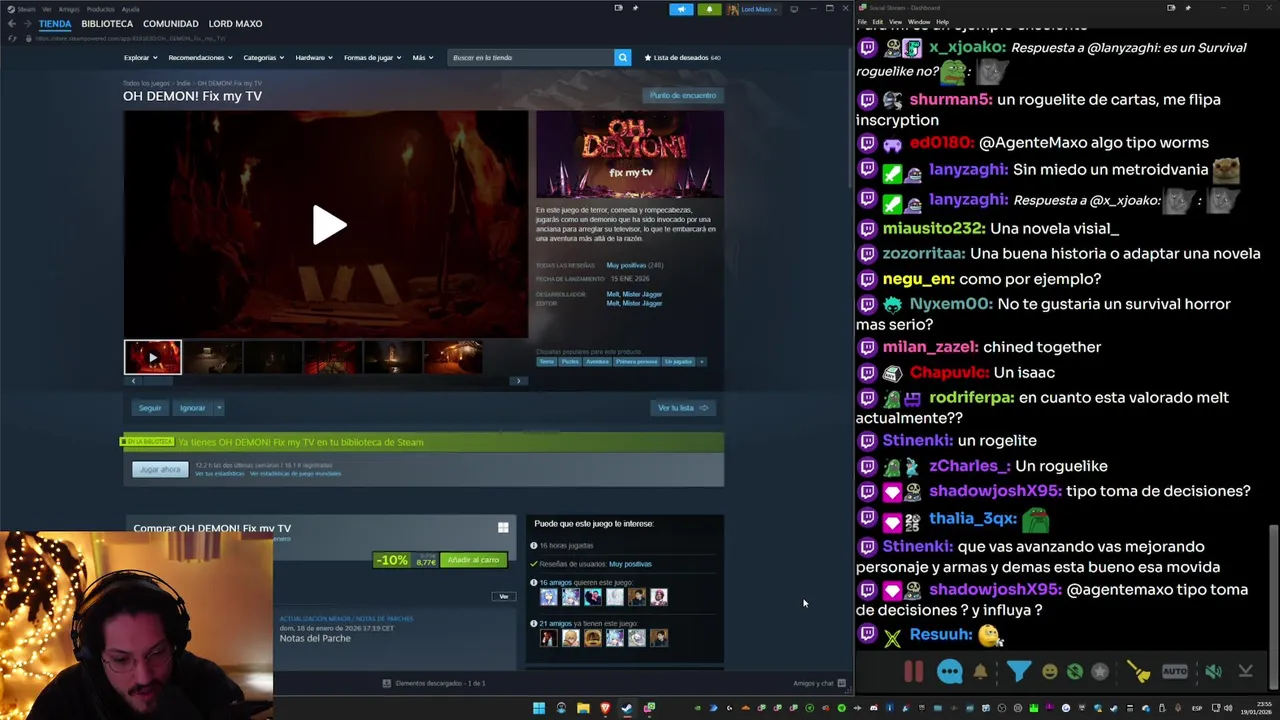Clear chat with the yellow broom icon
Image resolution: width=1280 pixels, height=720 pixels.
point(1138,672)
